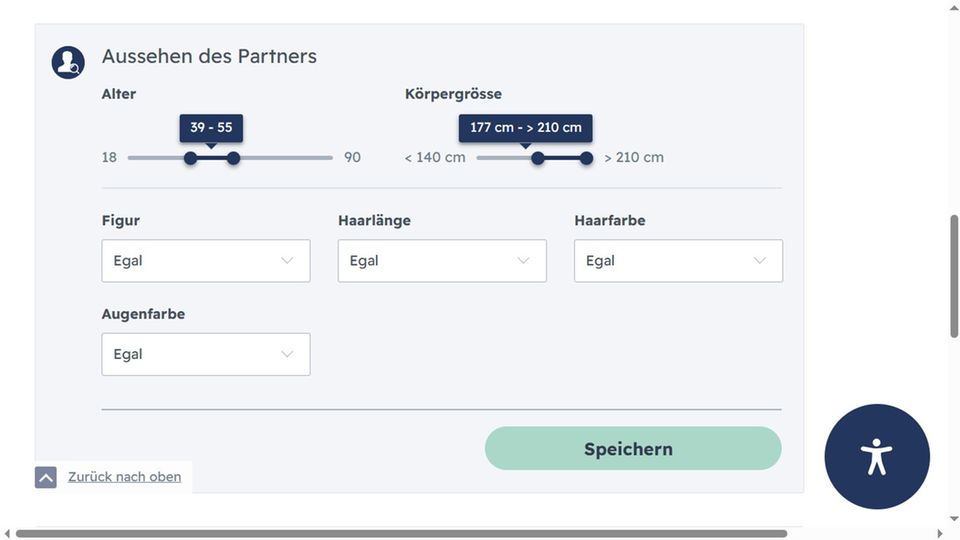Viewport: 960px width, 540px height.
Task: Click the horizontal scrollbar thumb
Action: (x=400, y=534)
